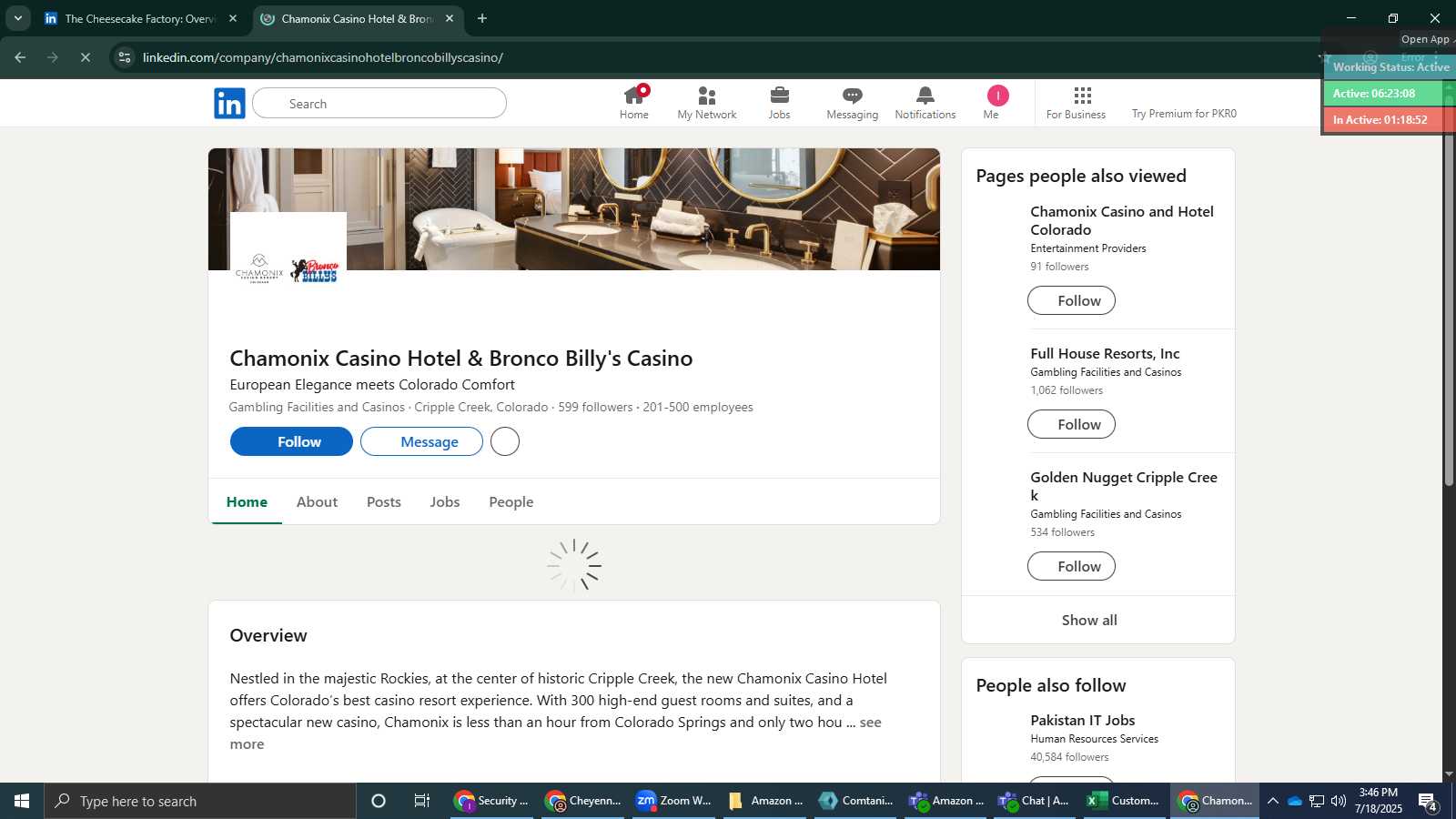Open new browser tab plus button
The image size is (1456, 819).
482,18
